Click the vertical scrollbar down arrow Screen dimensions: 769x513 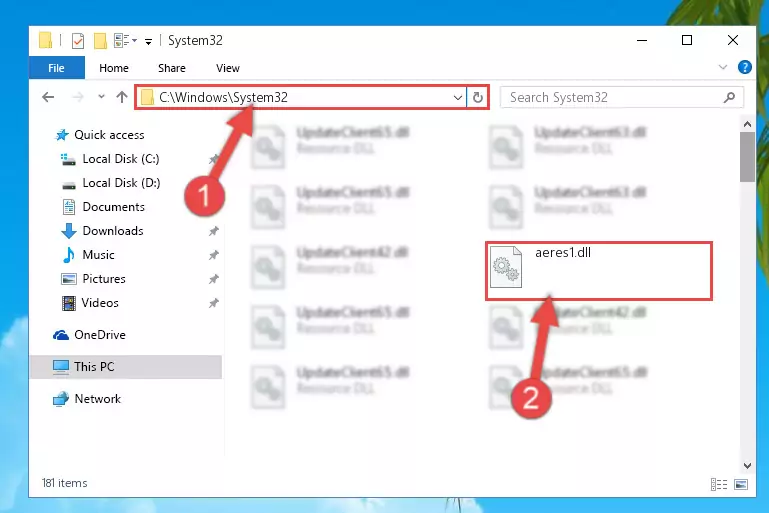(747, 466)
